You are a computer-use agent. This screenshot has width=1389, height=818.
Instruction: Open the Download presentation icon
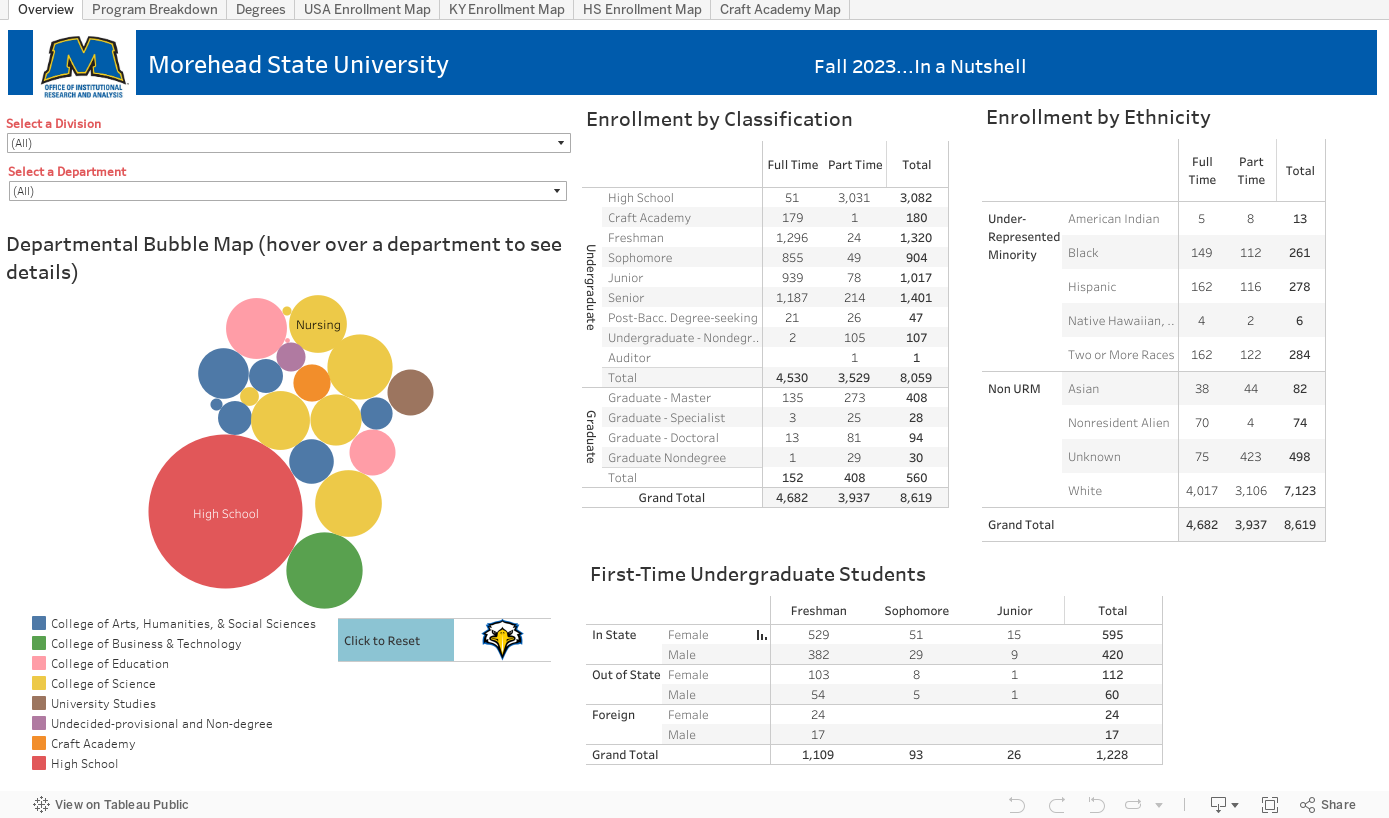[1219, 804]
